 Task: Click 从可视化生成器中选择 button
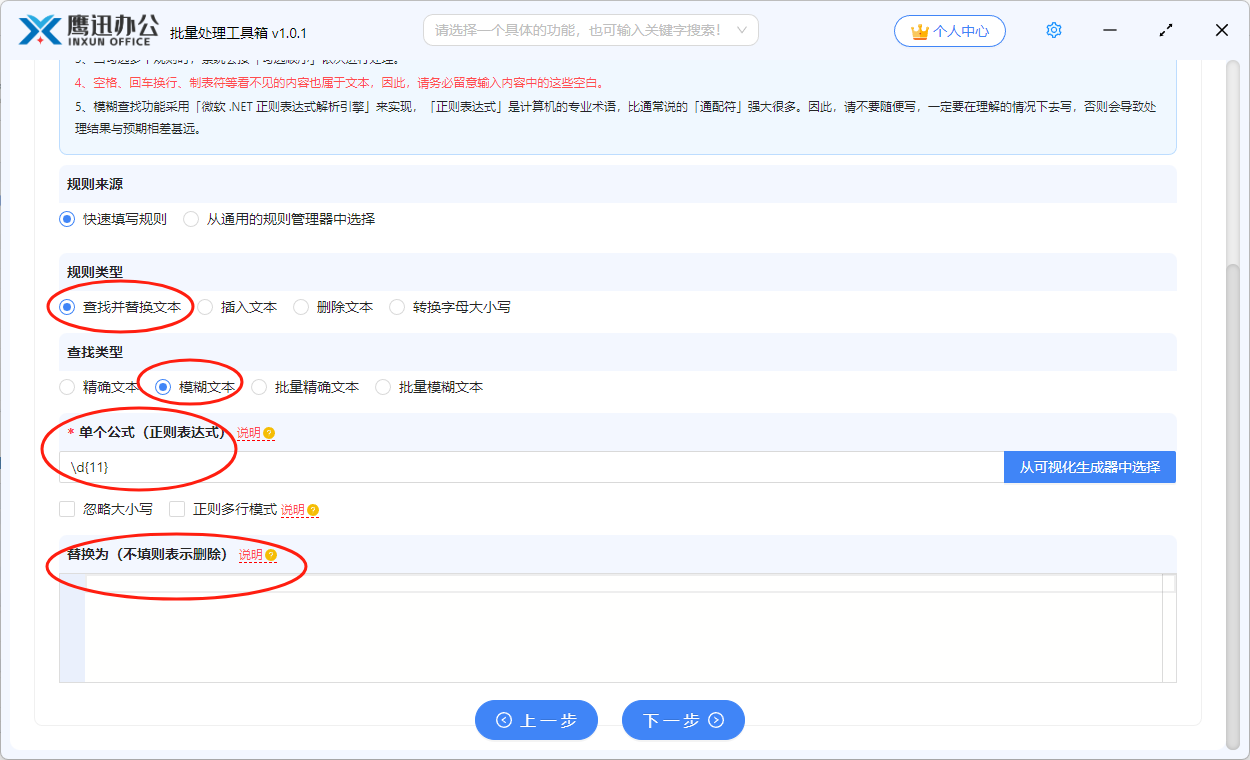coord(1090,467)
